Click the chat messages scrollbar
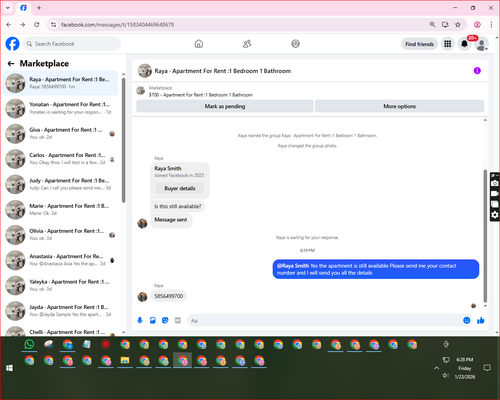500x400 pixels. (x=485, y=235)
